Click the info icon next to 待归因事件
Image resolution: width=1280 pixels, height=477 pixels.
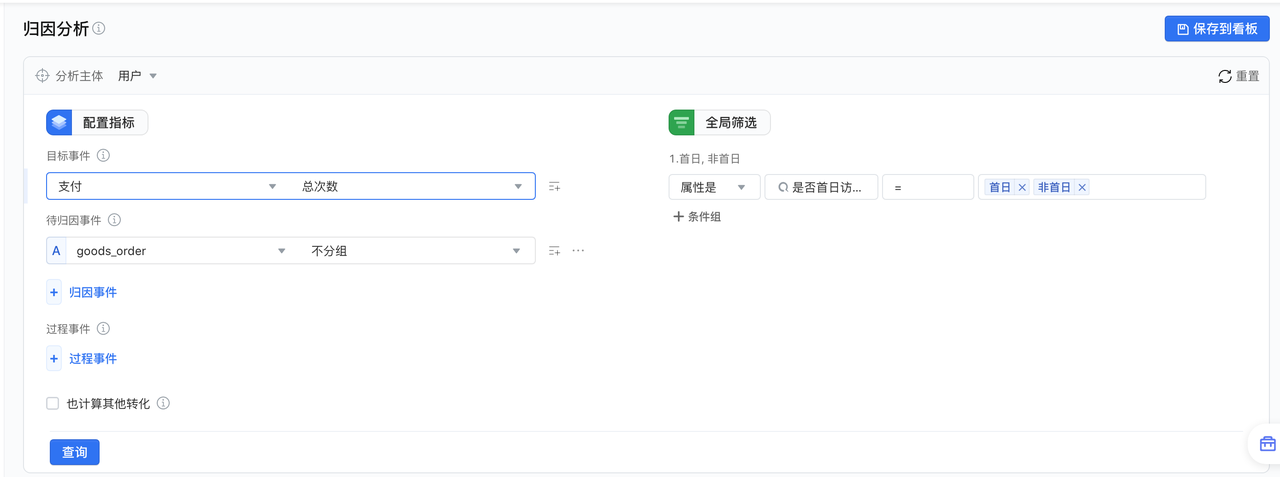[x=114, y=220]
